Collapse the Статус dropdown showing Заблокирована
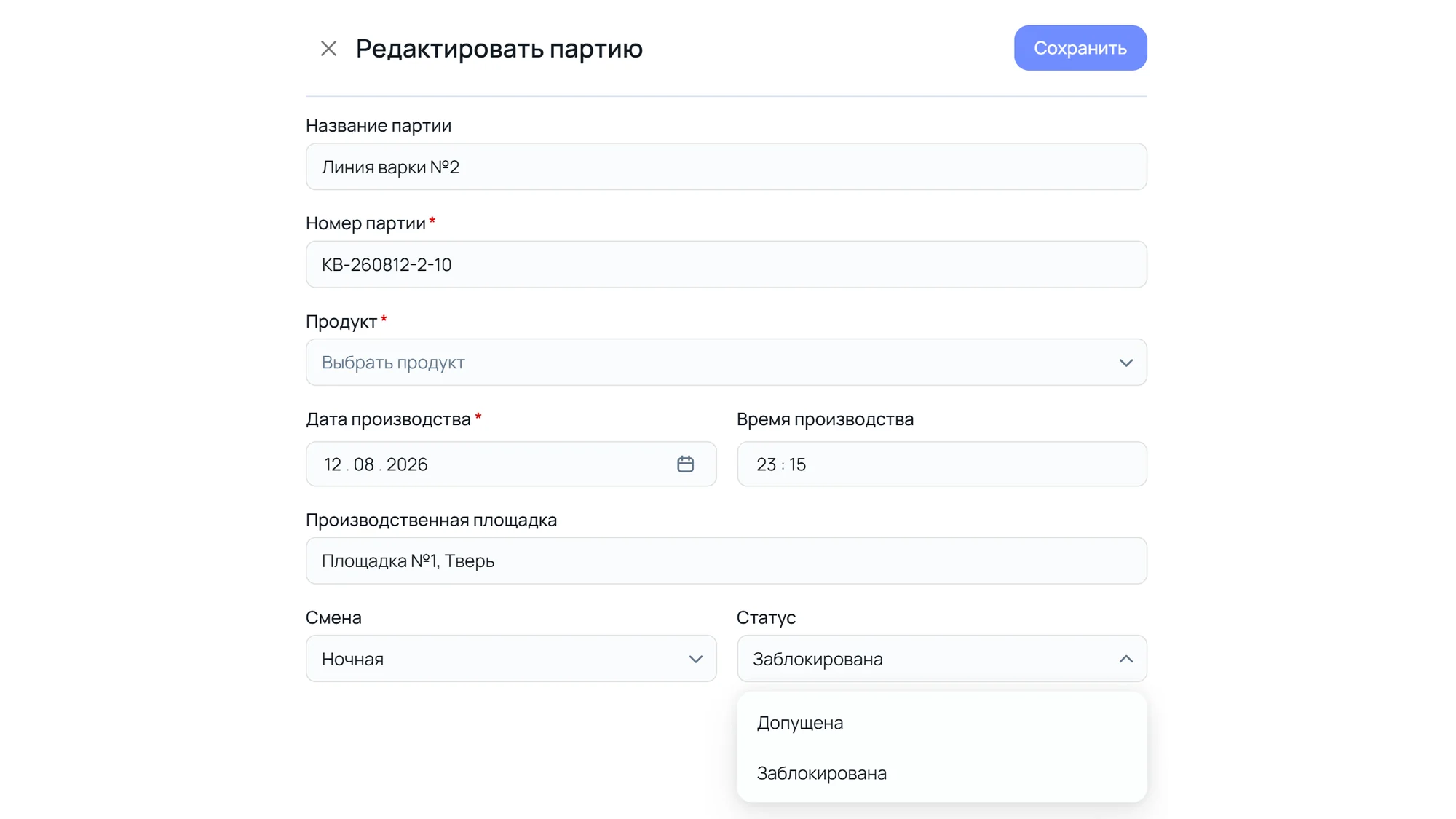 pyautogui.click(x=942, y=659)
